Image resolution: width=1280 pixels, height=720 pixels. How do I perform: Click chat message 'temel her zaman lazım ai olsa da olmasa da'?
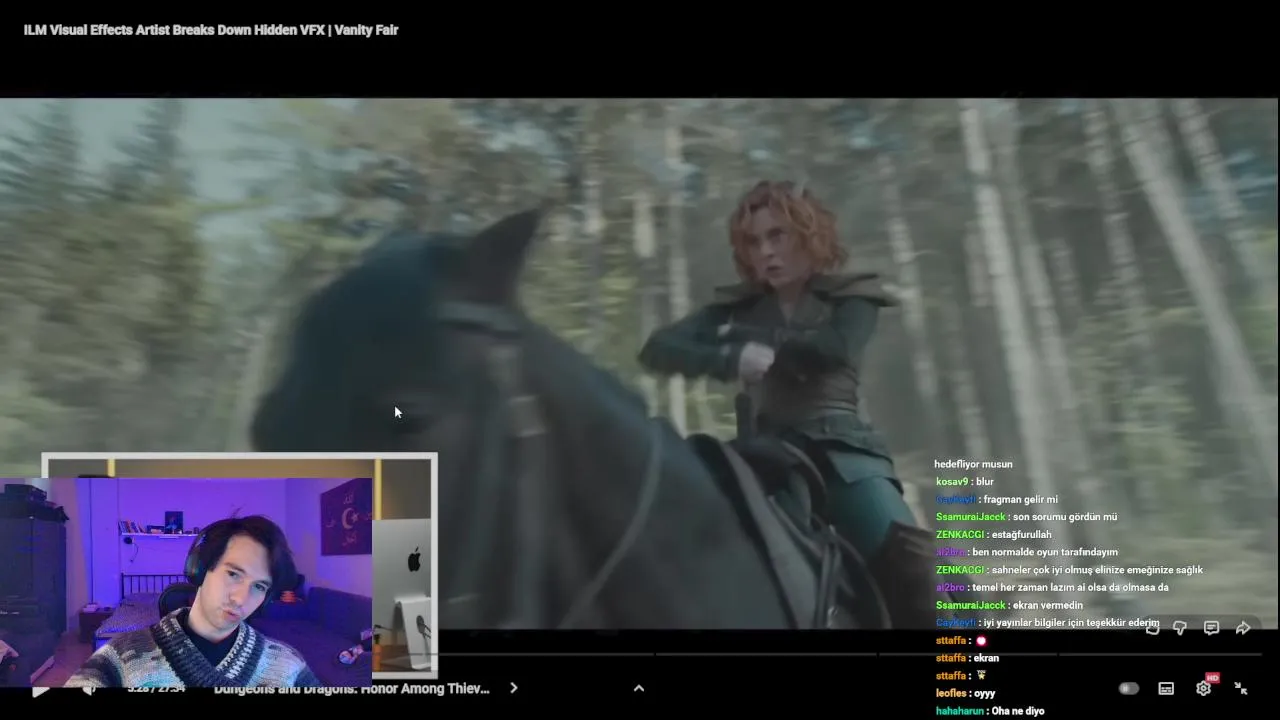coord(1071,588)
